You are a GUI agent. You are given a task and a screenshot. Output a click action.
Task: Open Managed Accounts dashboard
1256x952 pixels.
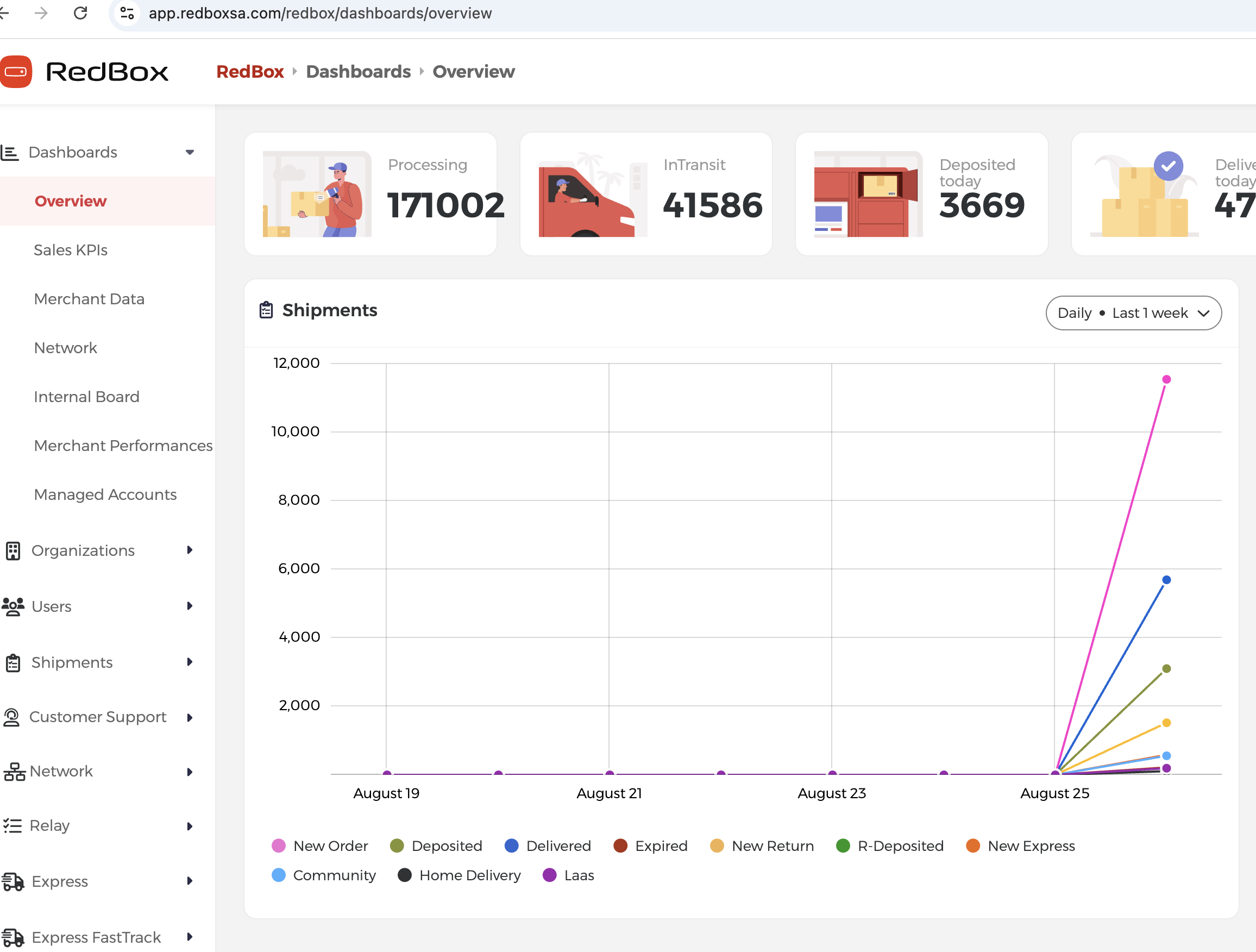[x=105, y=494]
